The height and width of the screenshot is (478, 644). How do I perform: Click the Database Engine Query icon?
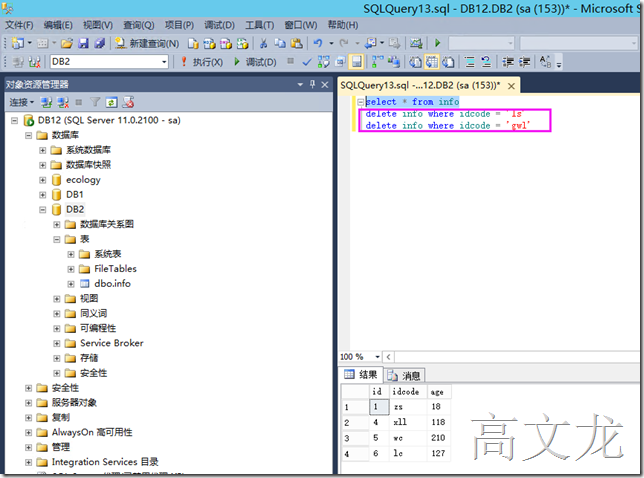coord(193,44)
